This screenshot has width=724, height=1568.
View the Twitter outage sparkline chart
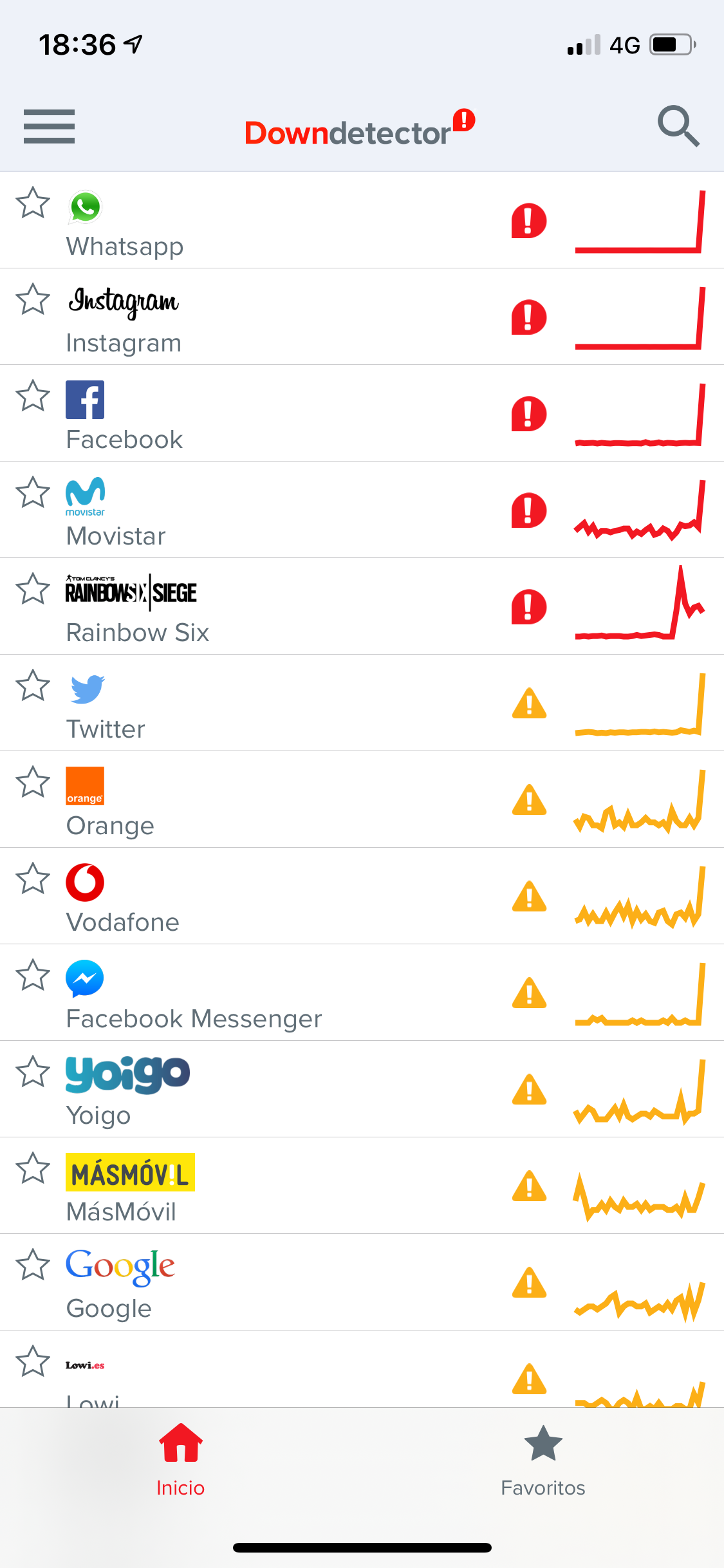coord(639,704)
